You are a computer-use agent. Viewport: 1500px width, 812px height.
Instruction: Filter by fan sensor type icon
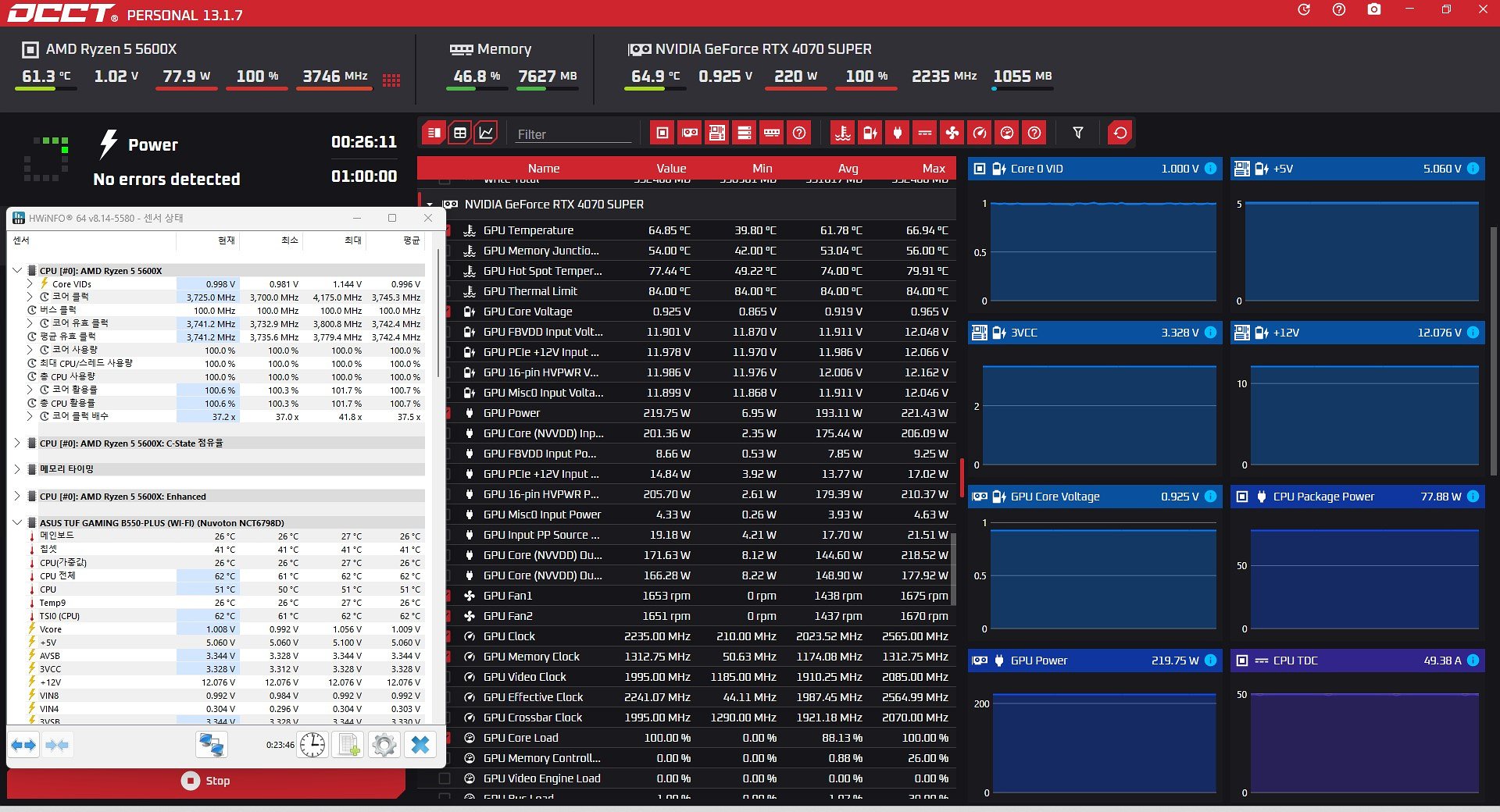[x=952, y=133]
